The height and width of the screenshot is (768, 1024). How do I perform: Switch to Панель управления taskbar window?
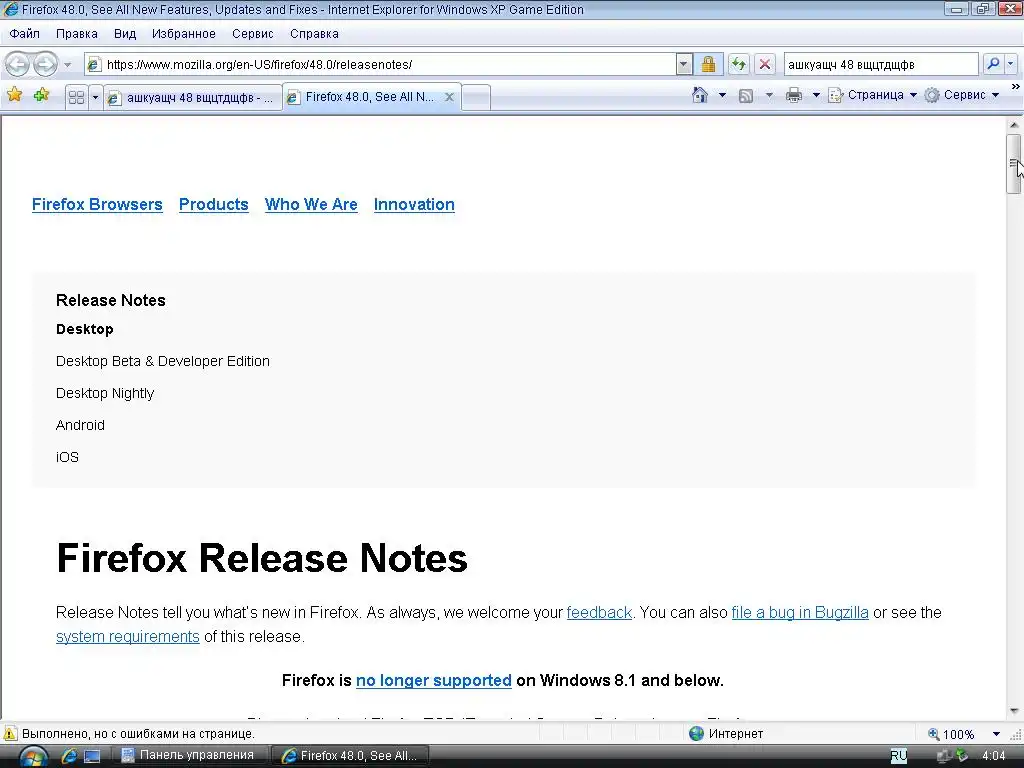(189, 756)
